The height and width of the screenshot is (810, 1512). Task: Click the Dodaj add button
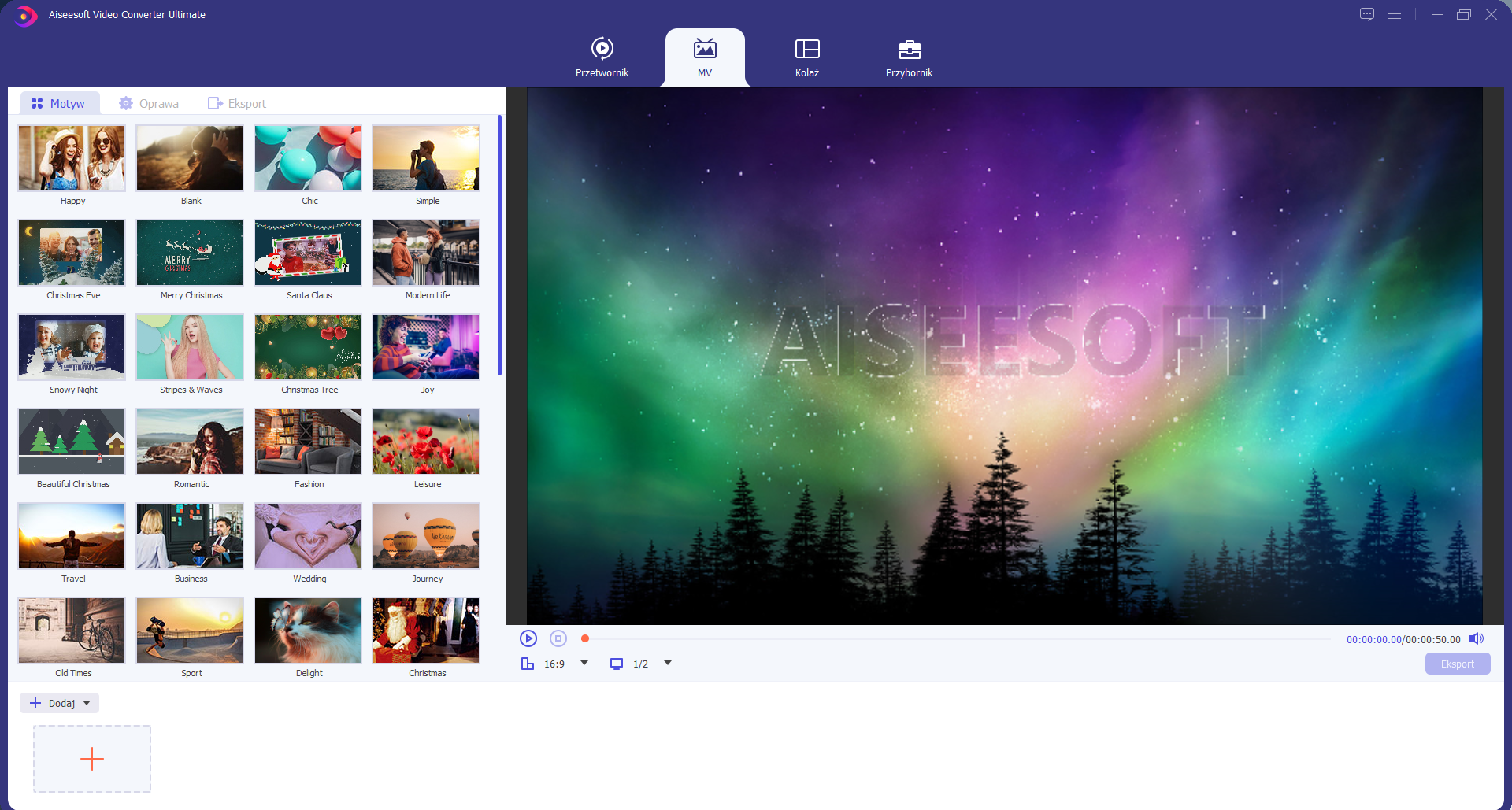click(52, 703)
